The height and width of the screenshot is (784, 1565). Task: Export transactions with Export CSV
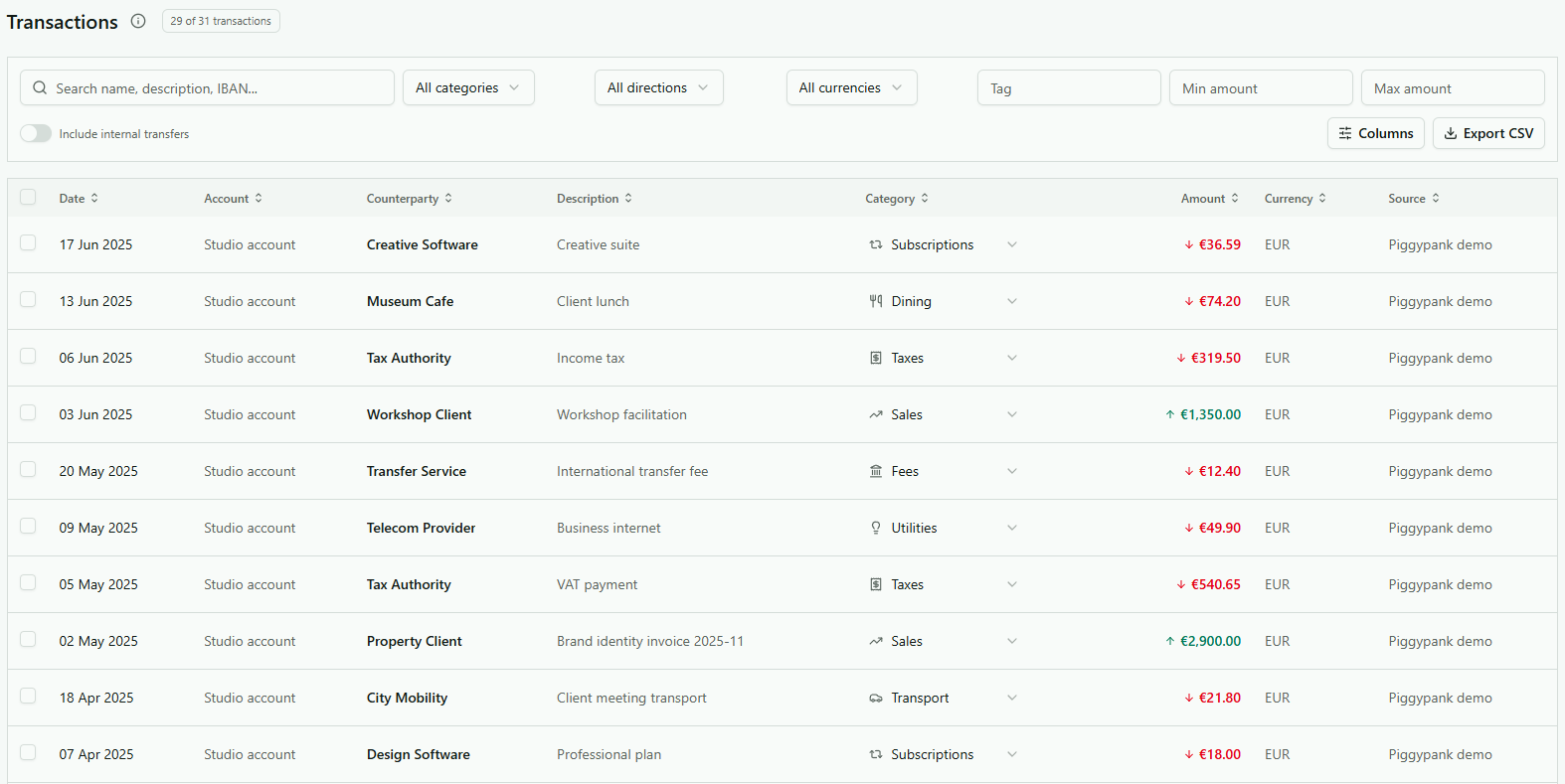pyautogui.click(x=1488, y=133)
